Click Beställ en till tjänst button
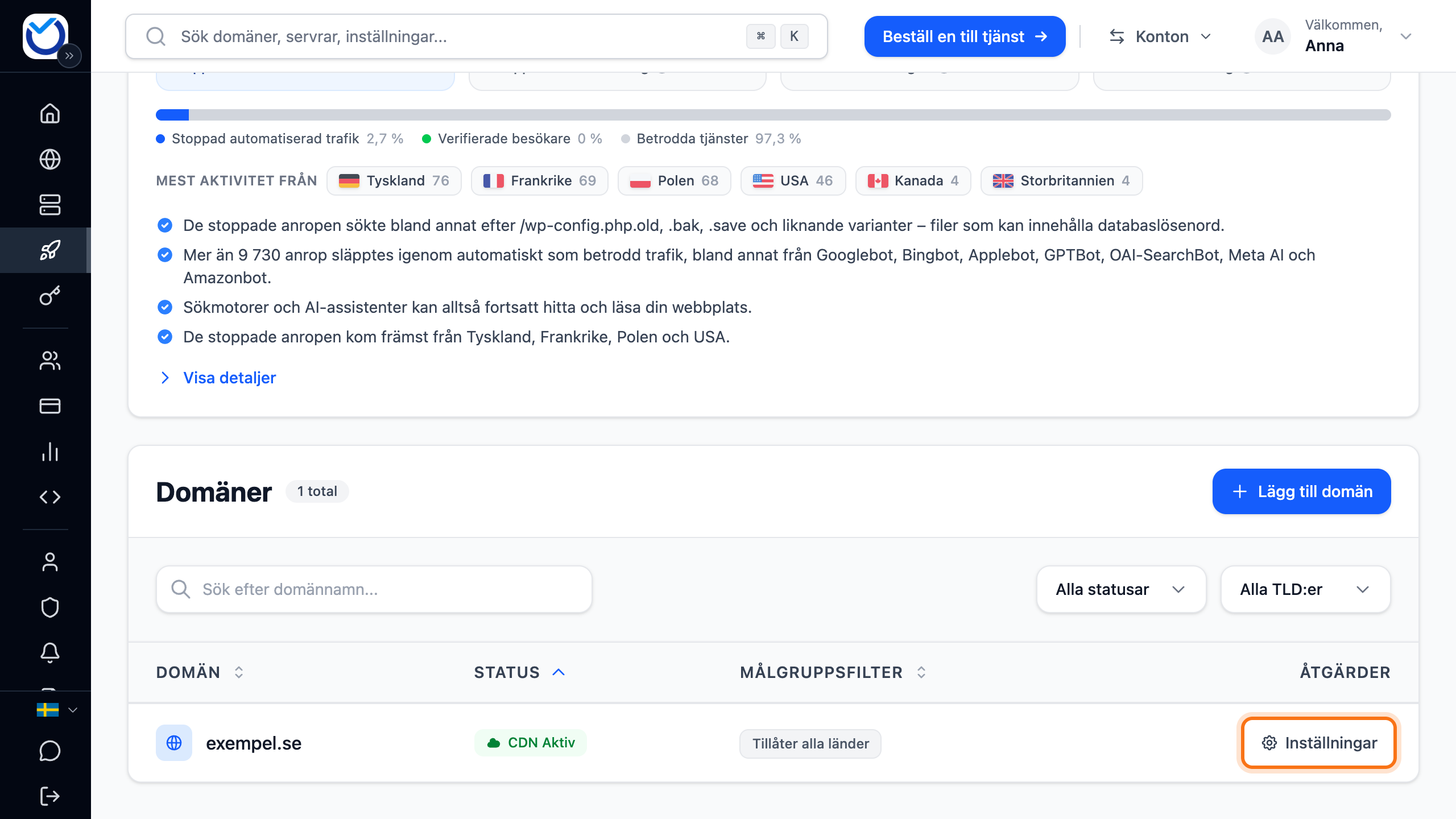1456x819 pixels. (x=965, y=36)
